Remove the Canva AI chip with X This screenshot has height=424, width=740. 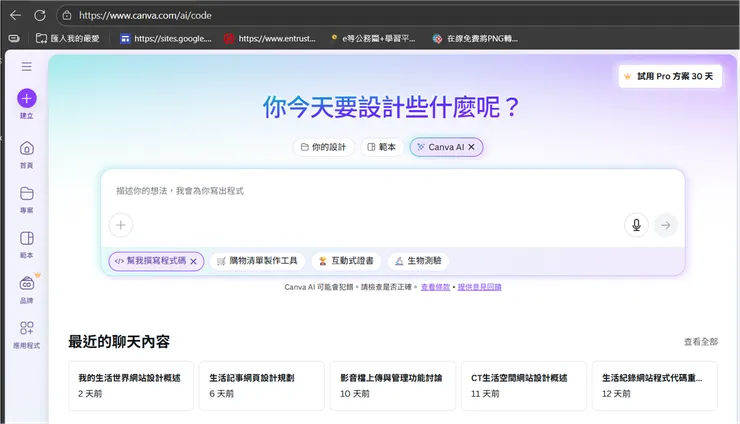(471, 147)
